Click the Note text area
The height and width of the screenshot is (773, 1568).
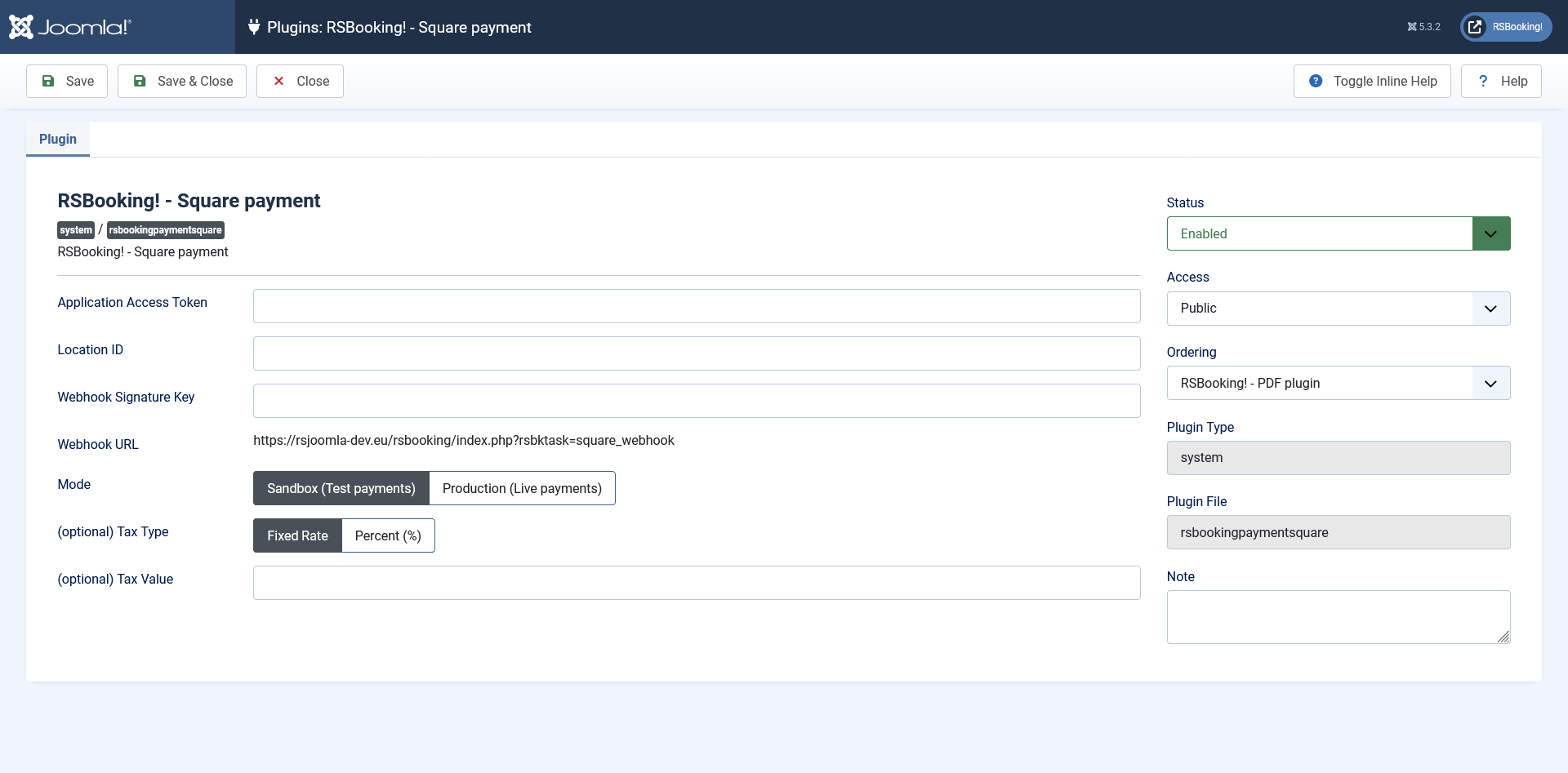click(x=1339, y=617)
